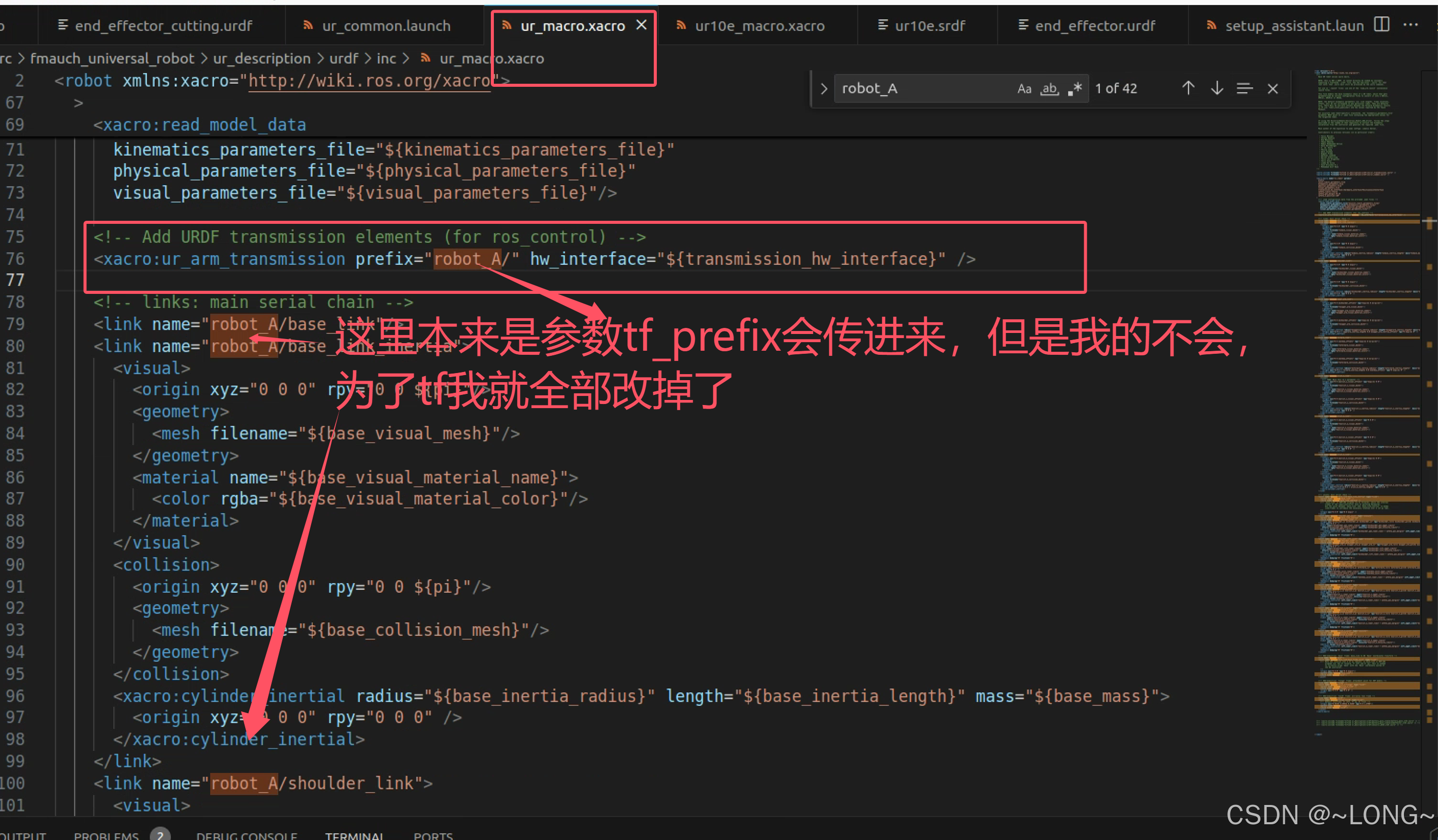Viewport: 1438px width, 840px height.
Task: Click ur_common.launch file icon in tab
Action: [308, 26]
